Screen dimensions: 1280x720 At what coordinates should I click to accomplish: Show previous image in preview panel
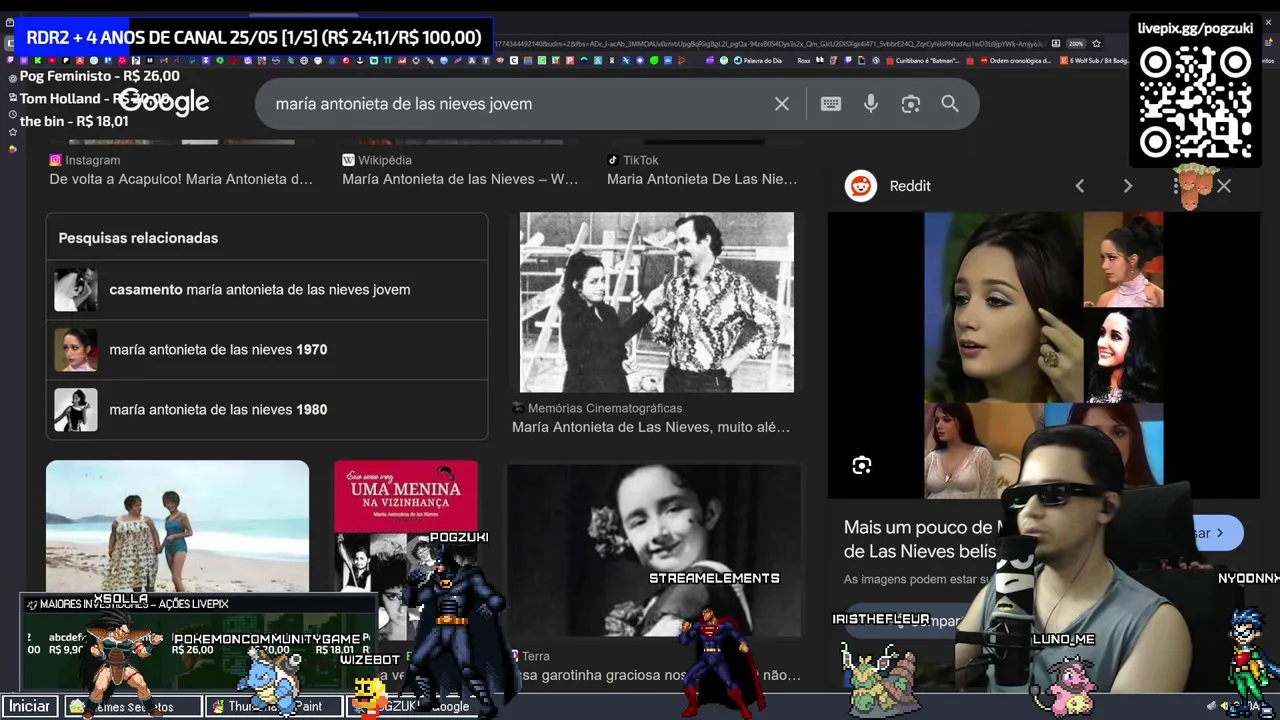(1080, 186)
